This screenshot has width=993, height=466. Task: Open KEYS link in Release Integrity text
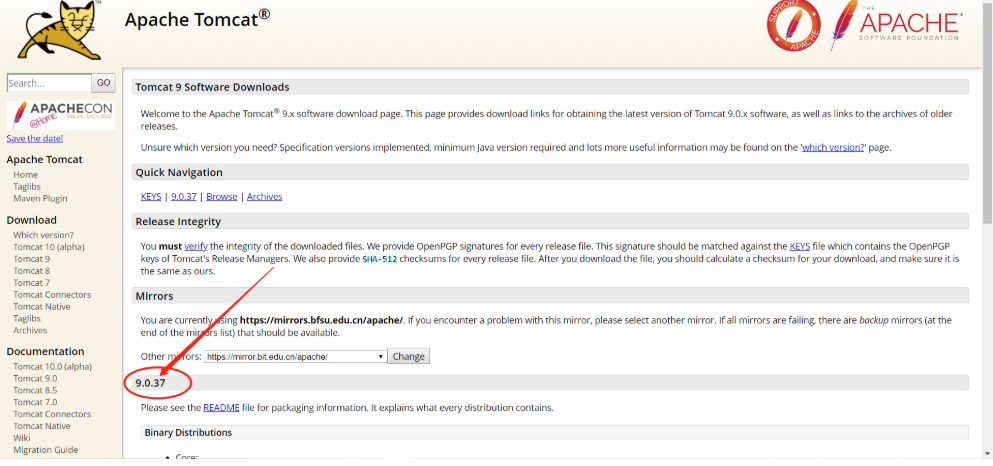click(800, 246)
